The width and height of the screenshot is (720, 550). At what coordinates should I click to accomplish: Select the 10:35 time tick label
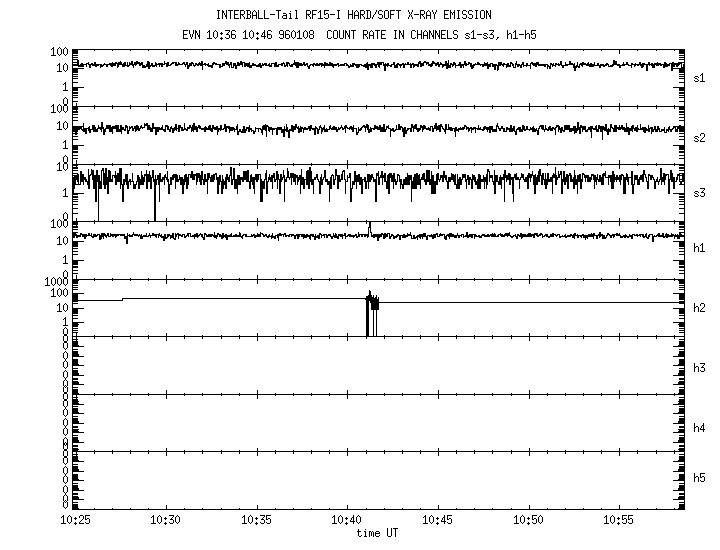tap(257, 521)
